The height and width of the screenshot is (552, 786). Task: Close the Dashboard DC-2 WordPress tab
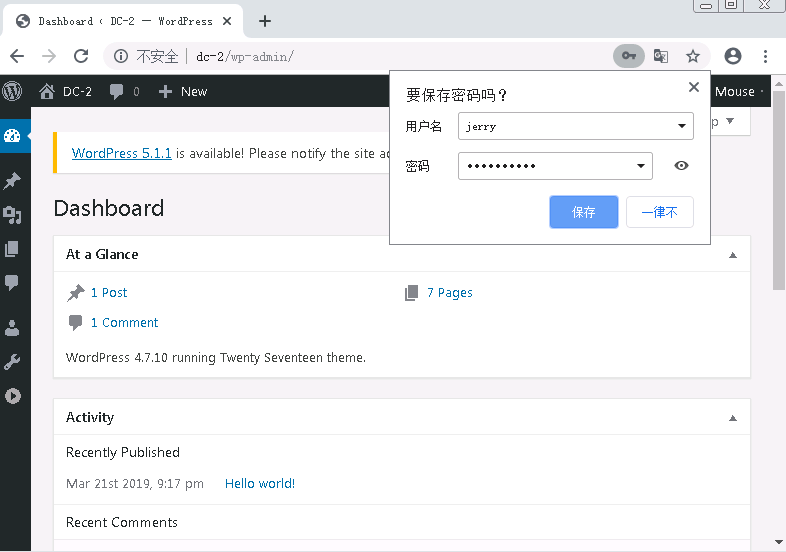[227, 21]
